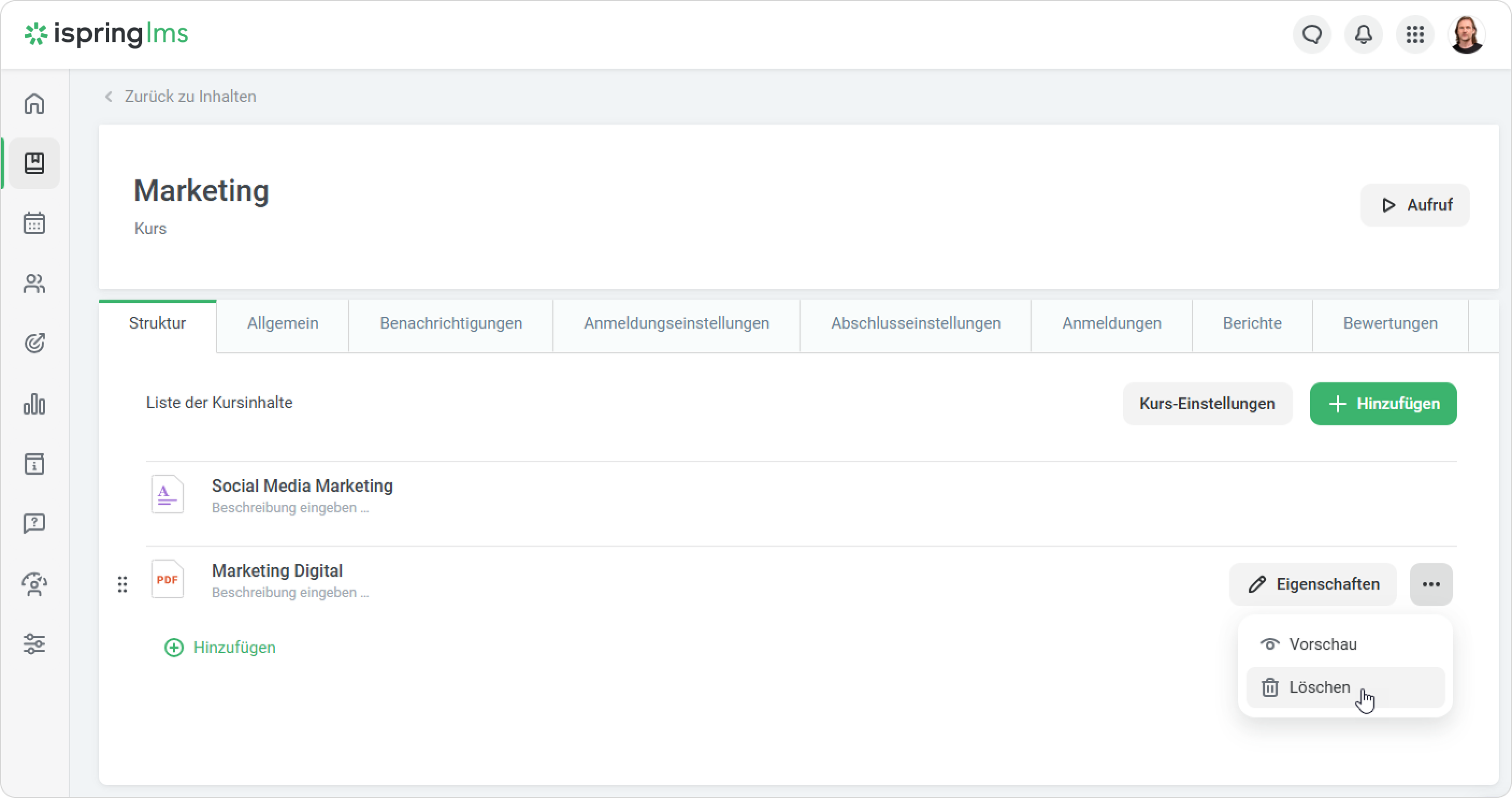Open the calendar icon in sidebar
This screenshot has height=798, width=1512.
(34, 223)
